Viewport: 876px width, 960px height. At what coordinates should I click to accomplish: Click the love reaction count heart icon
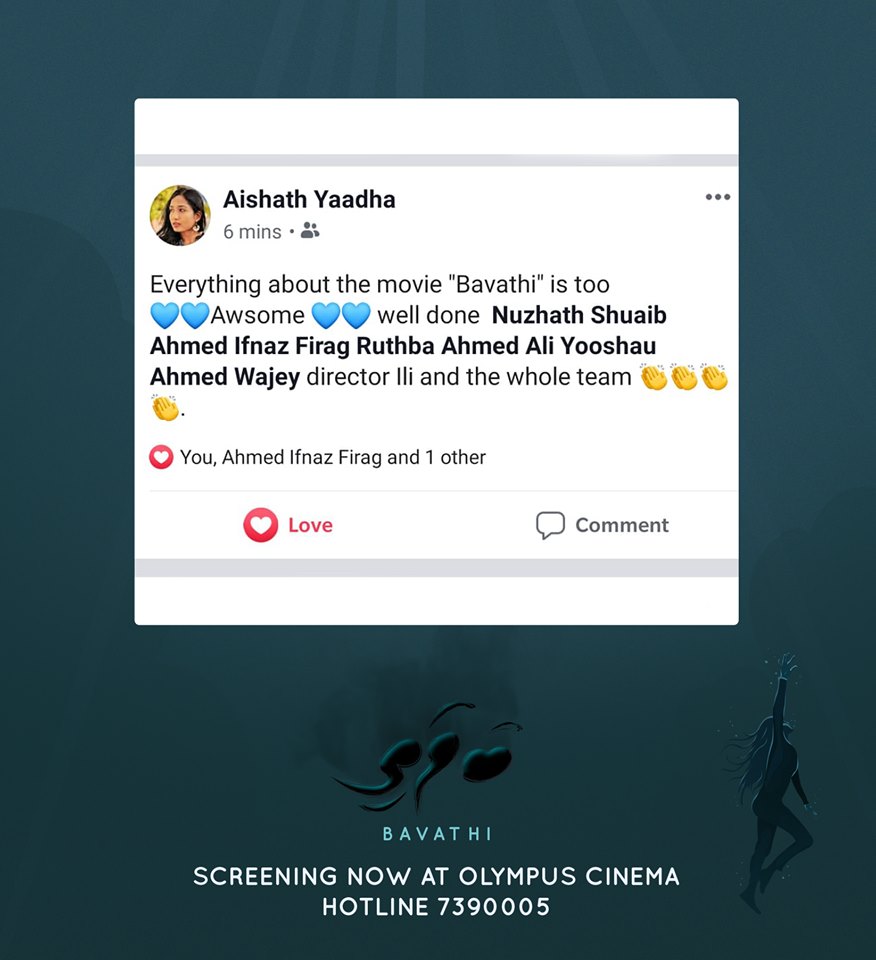click(x=161, y=457)
